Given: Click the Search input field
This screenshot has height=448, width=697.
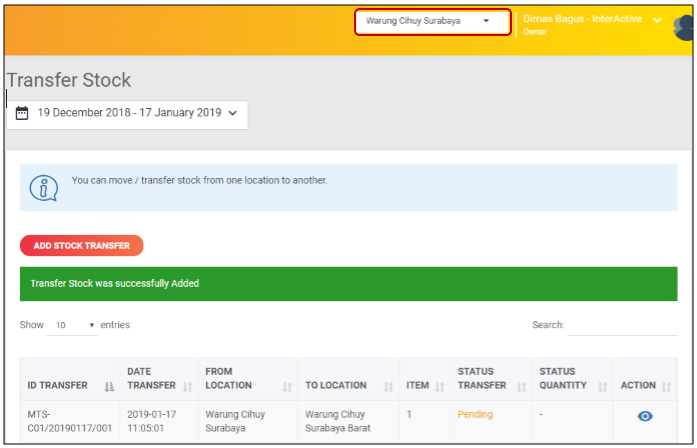Looking at the screenshot, I should coord(622,326).
